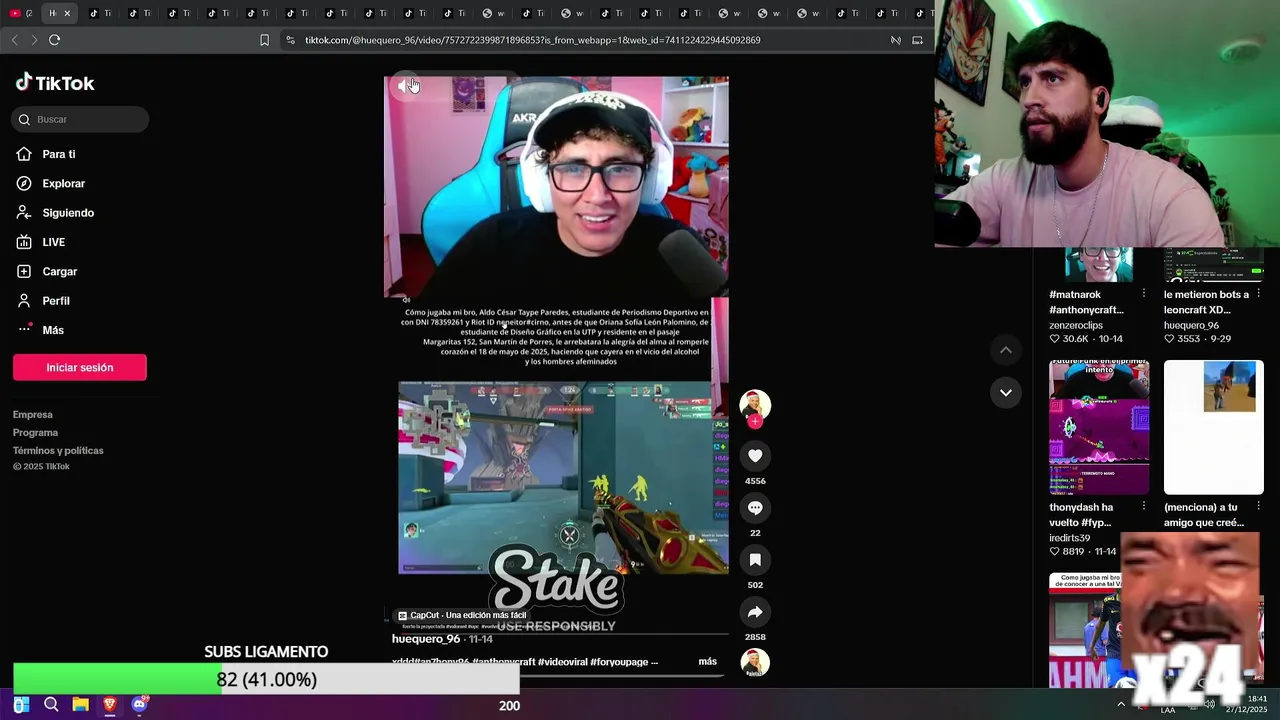Click the #foryoupage hashtag
The height and width of the screenshot is (720, 1280).
[619, 661]
